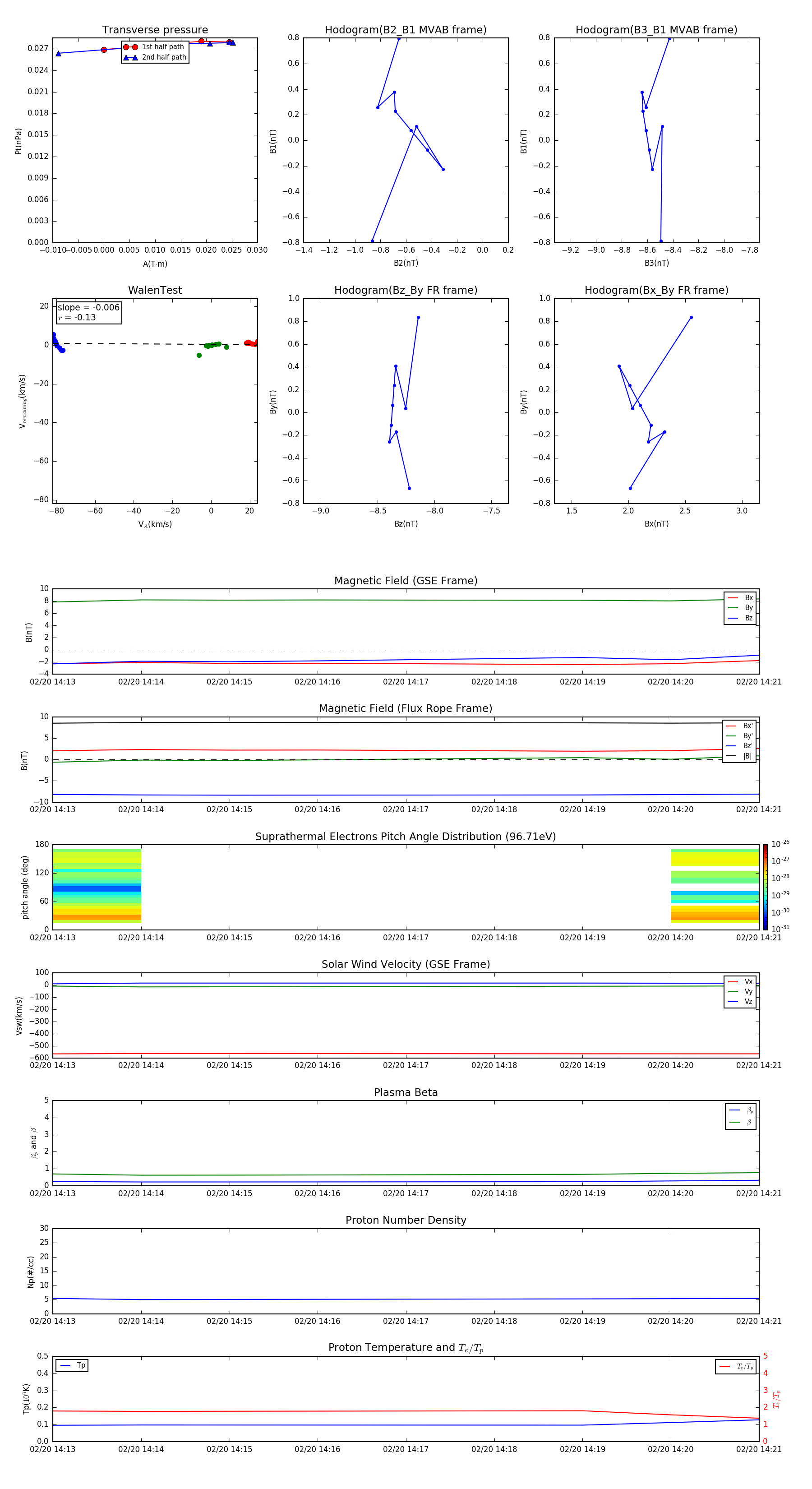Viewport: 812px width, 1489px height.
Task: Click the Hodogram(Bx_By FR frame) title
Action: point(656,290)
